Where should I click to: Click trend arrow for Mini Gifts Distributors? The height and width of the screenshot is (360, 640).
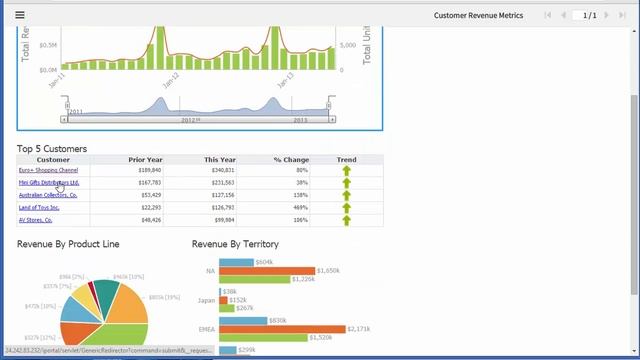coord(347,183)
